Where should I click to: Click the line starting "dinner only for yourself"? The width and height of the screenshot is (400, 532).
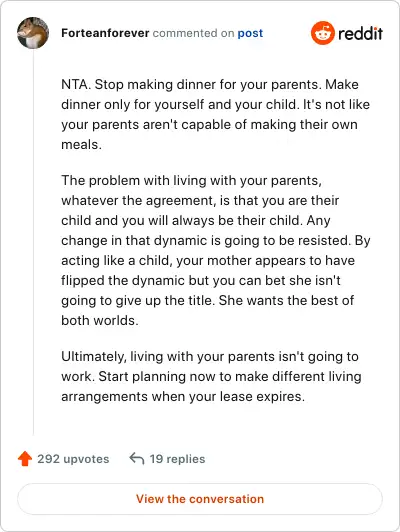point(215,105)
